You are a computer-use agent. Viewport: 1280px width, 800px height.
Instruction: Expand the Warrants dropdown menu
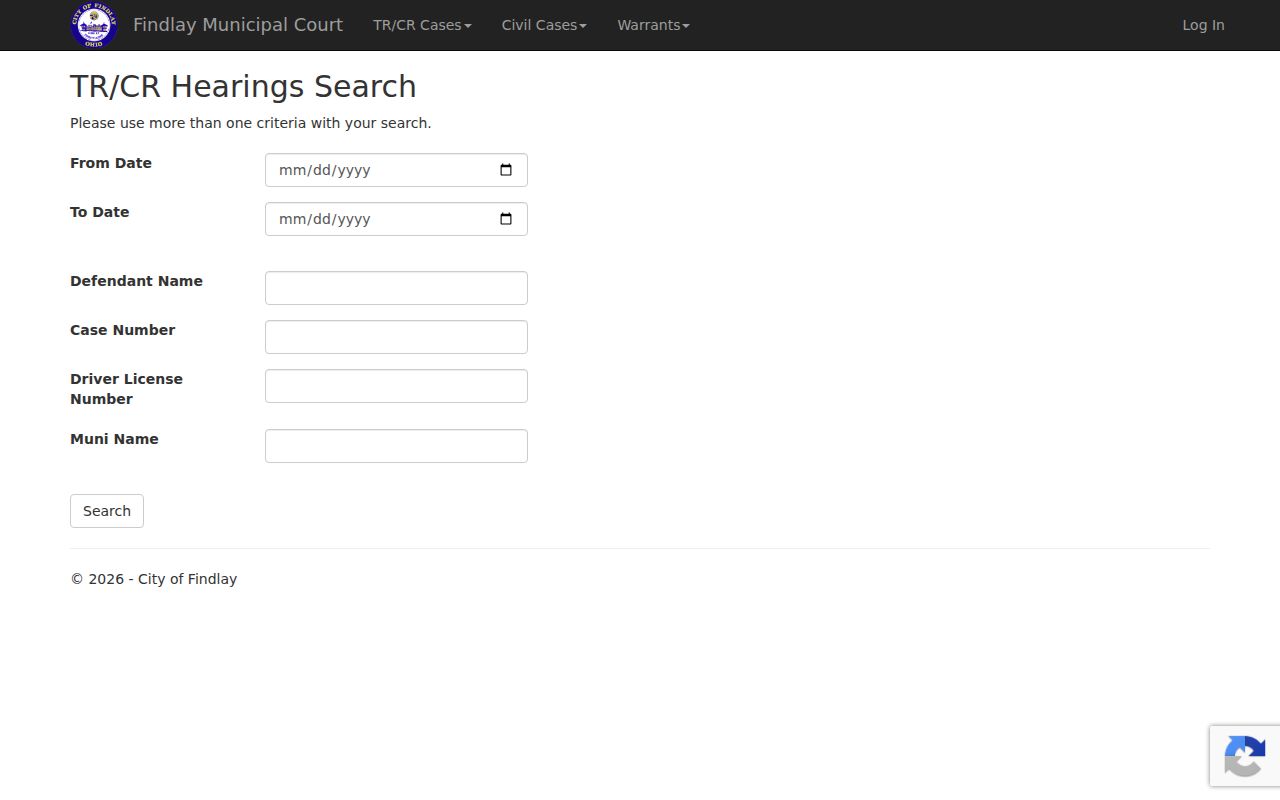tap(653, 25)
